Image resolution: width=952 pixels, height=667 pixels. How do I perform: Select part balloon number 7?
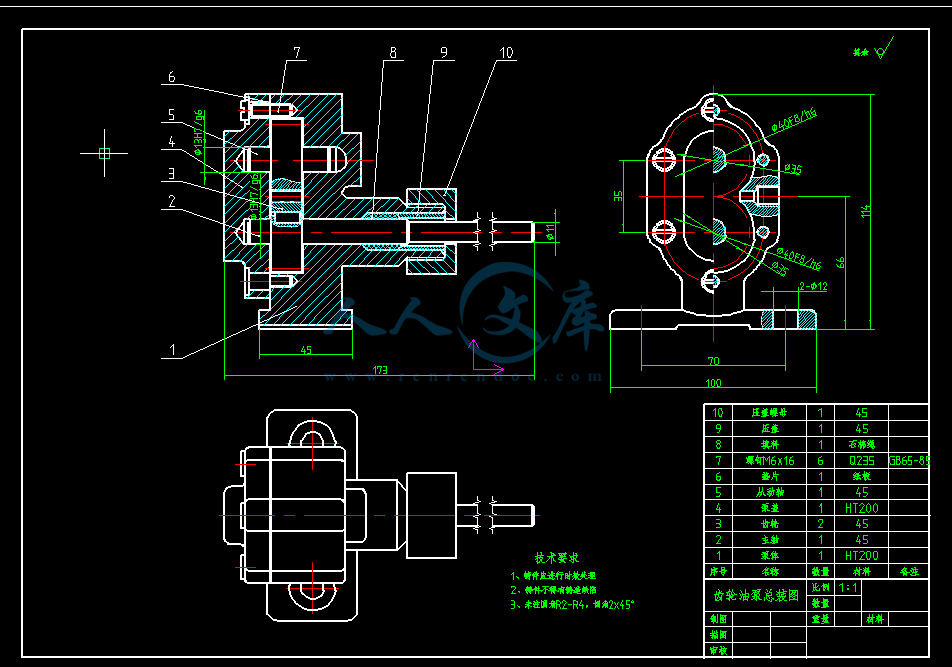click(296, 53)
